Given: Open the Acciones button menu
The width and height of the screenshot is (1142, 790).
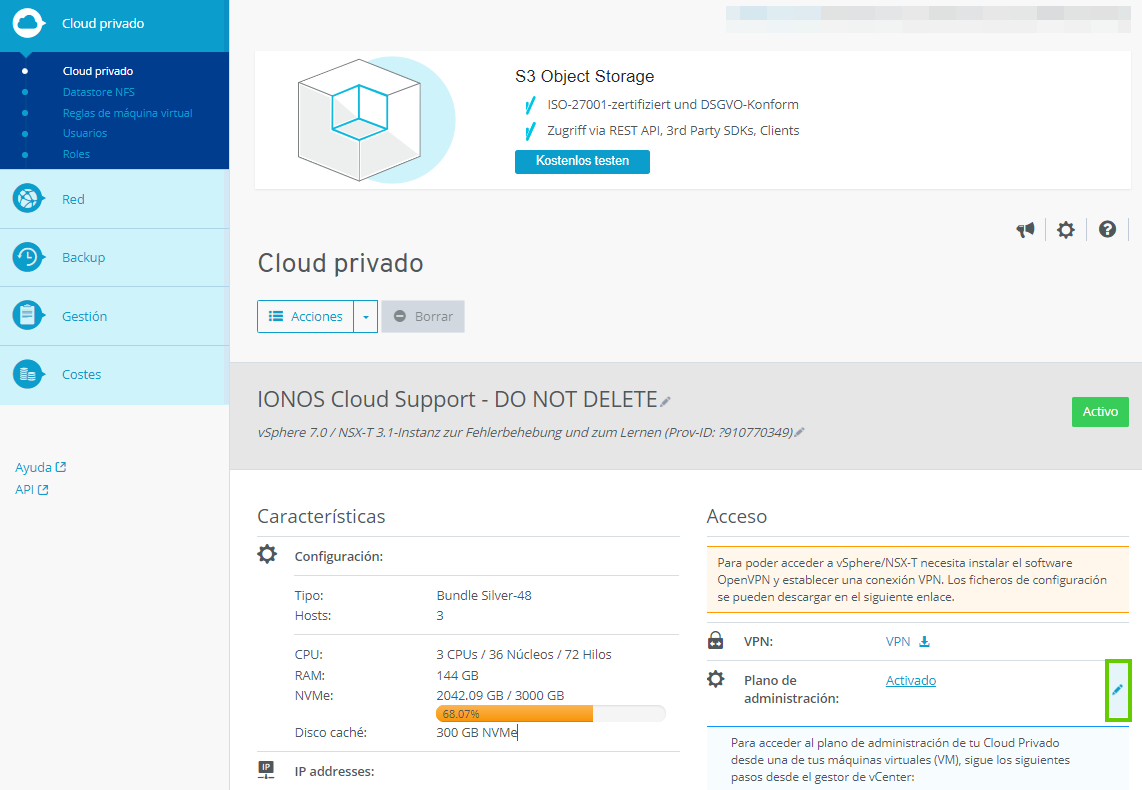Looking at the screenshot, I should coord(306,317).
